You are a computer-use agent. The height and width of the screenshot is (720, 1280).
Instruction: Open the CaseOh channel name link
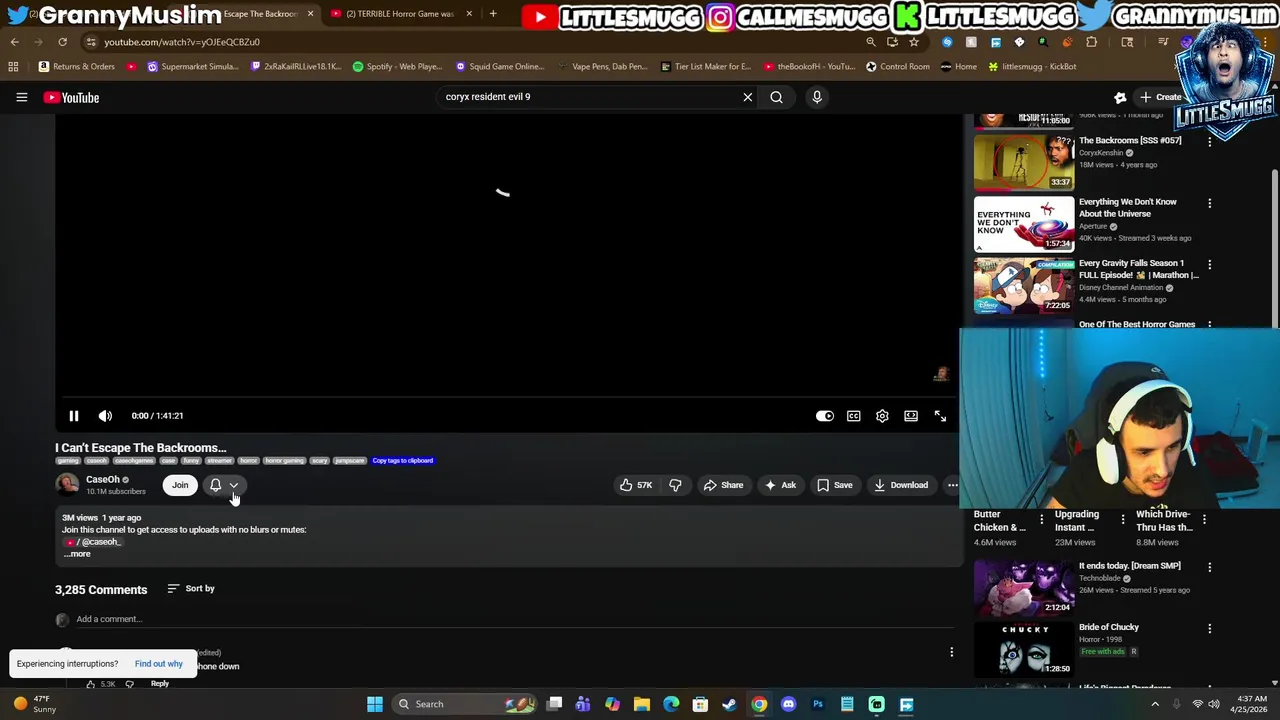102,480
